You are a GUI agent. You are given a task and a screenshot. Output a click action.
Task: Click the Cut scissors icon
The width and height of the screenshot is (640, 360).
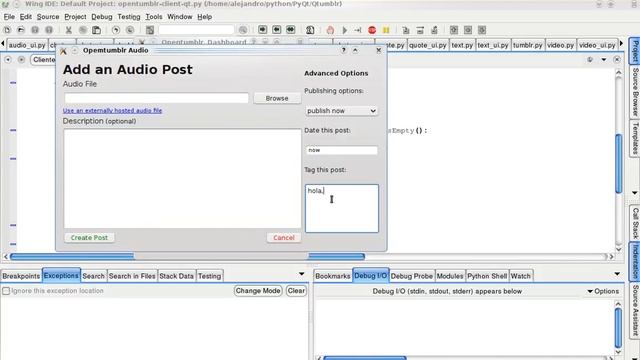pyautogui.click(x=69, y=30)
